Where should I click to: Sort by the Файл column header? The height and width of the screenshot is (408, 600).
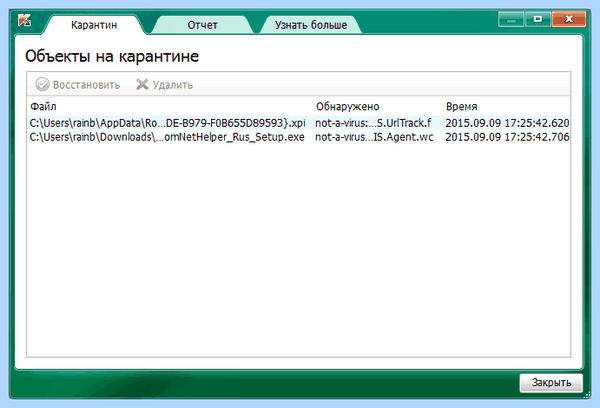(x=43, y=106)
